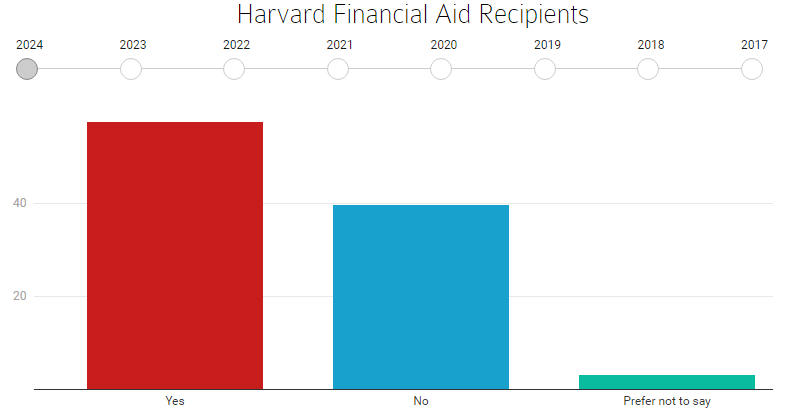Click the 2024 year label
Viewport: 794px width, 410px height.
(x=30, y=45)
